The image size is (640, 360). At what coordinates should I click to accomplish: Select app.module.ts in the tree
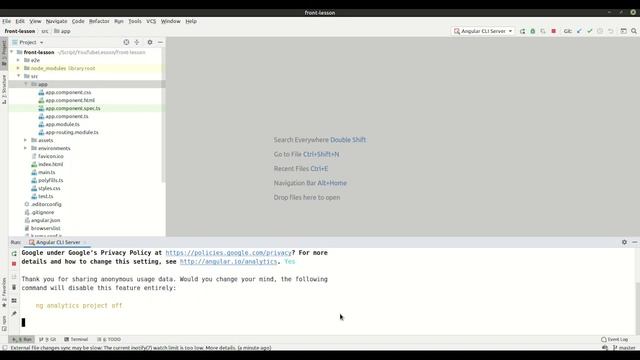62,124
